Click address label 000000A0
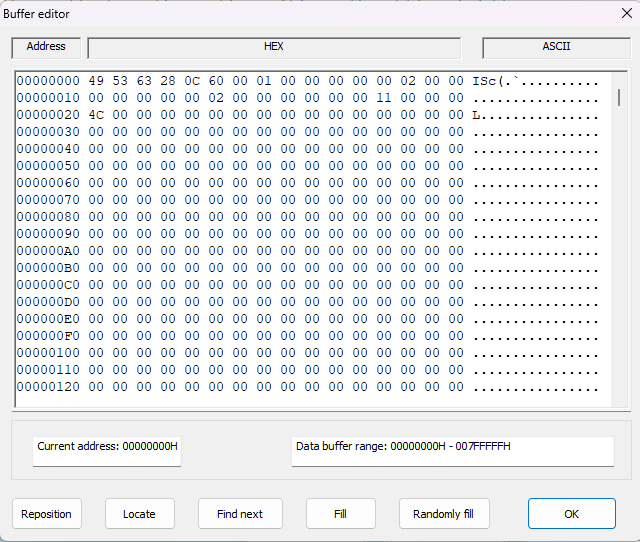The width and height of the screenshot is (640, 542). point(48,251)
